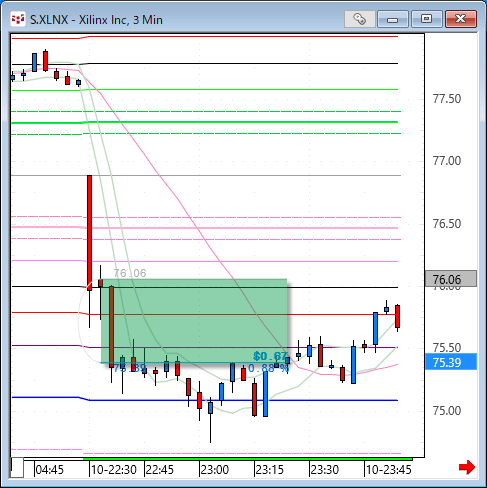The height and width of the screenshot is (488, 487).
Task: Minimize the Xilinx chart window
Action: (393, 19)
